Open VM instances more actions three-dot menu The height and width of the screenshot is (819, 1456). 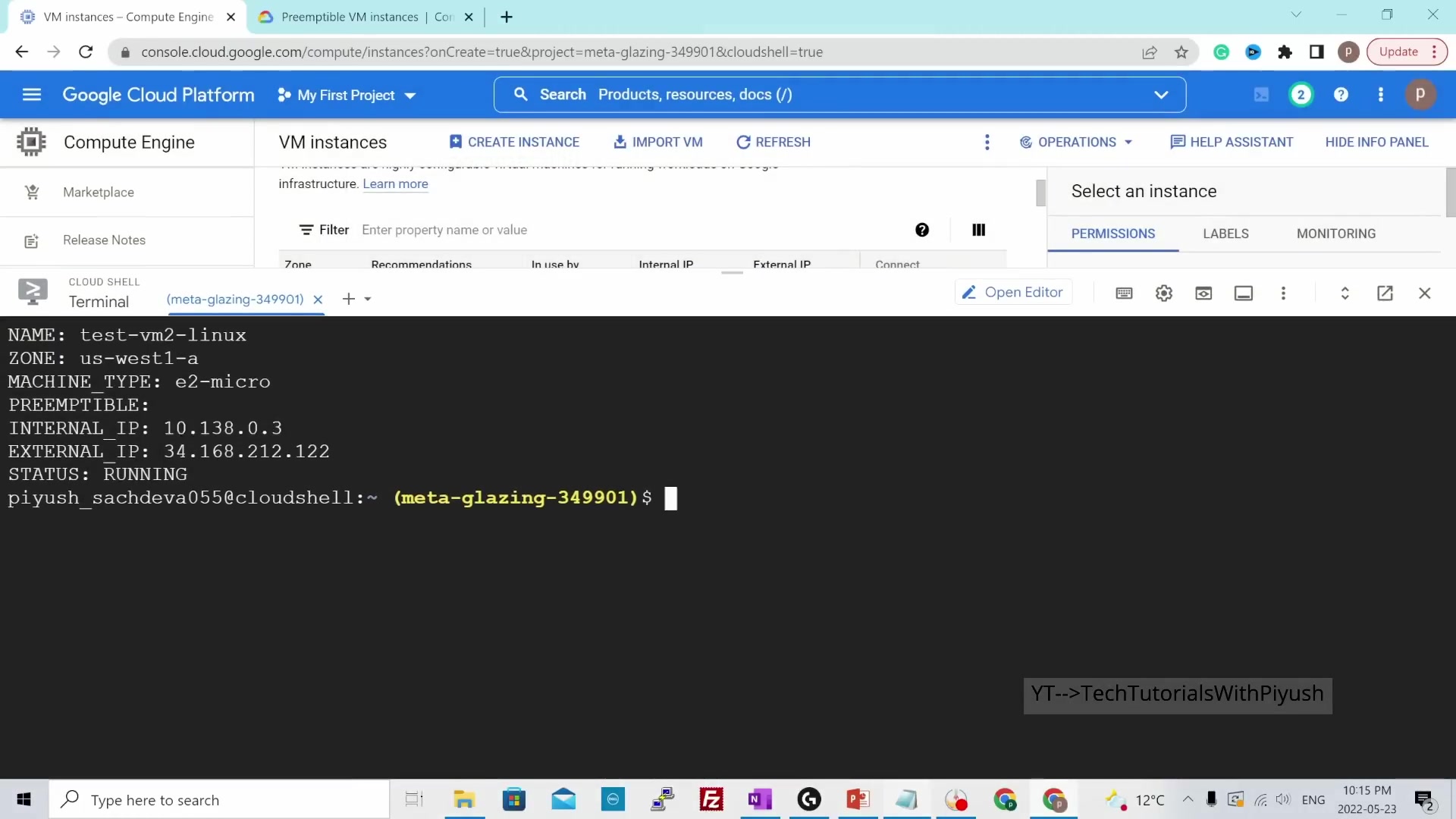point(987,143)
